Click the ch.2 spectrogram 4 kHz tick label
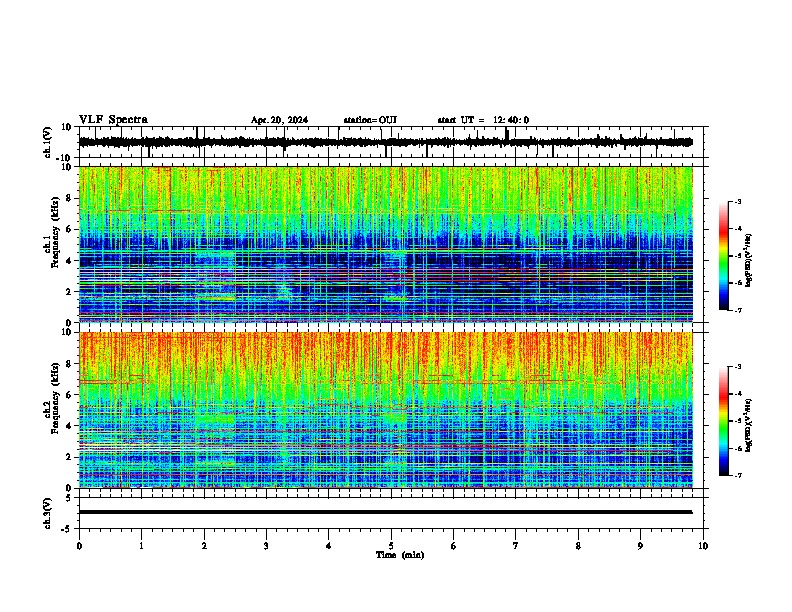This screenshot has width=792, height=612. pos(69,426)
